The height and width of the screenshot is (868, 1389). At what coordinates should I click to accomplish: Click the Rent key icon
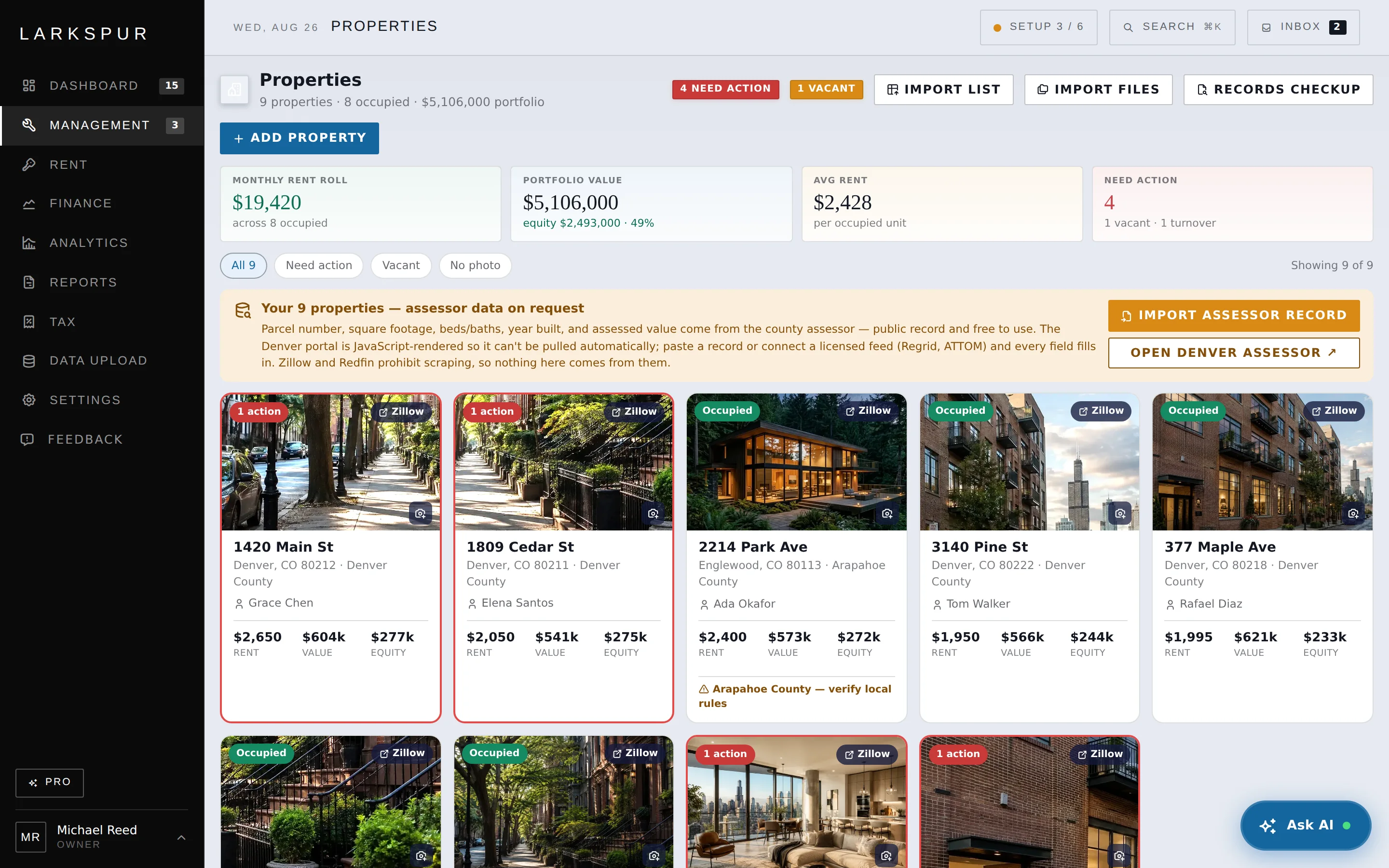tap(29, 165)
